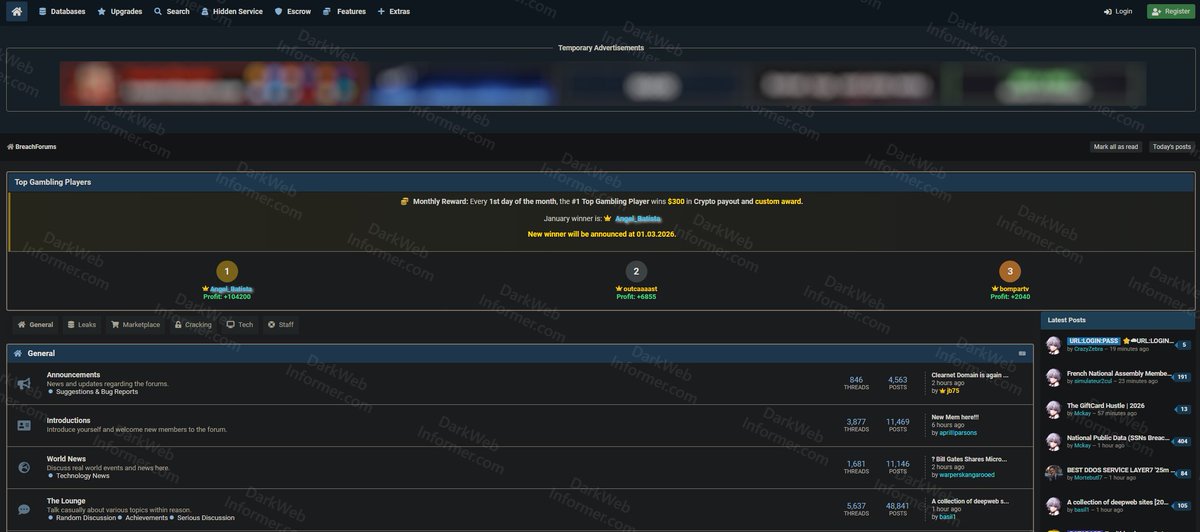This screenshot has height=532, width=1200.
Task: Click CrazyZebra's avatar in Latest Posts
Action: [1053, 345]
